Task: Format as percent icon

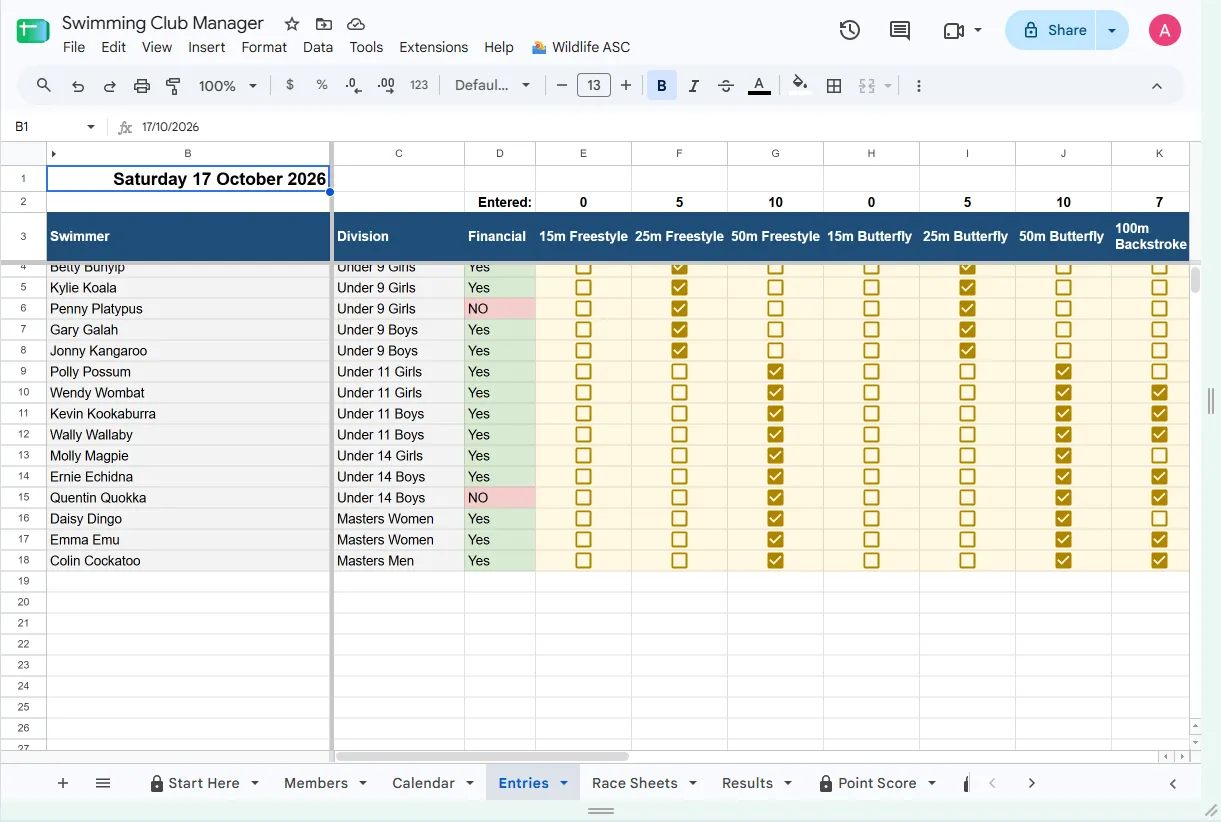Action: (x=322, y=86)
